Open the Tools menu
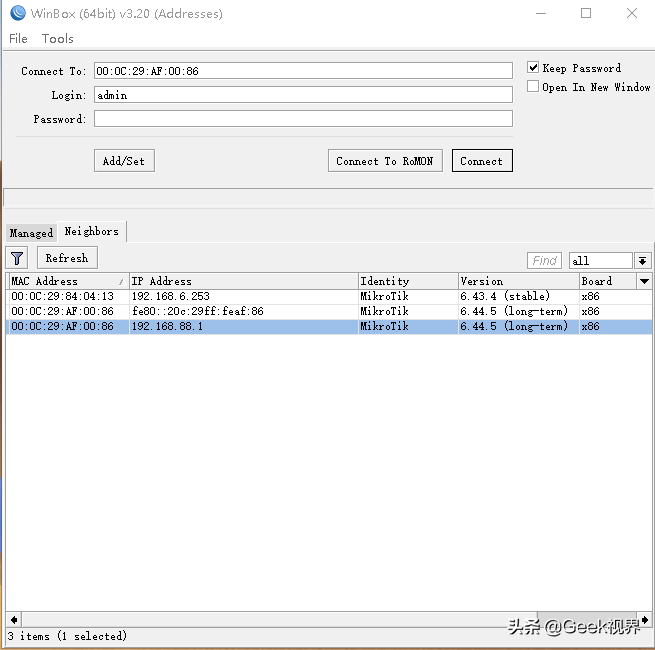Viewport: 655px width, 650px height. tap(58, 38)
